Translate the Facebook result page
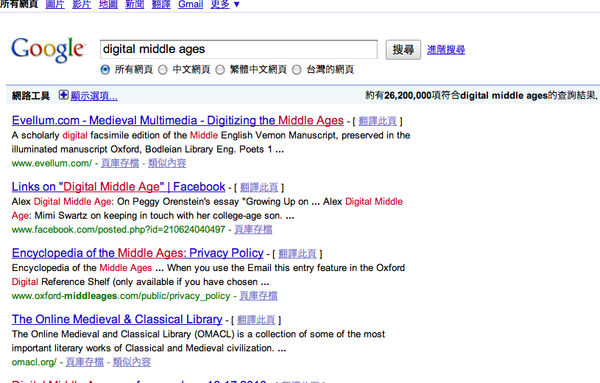Image resolution: width=600 pixels, height=383 pixels. tap(259, 187)
